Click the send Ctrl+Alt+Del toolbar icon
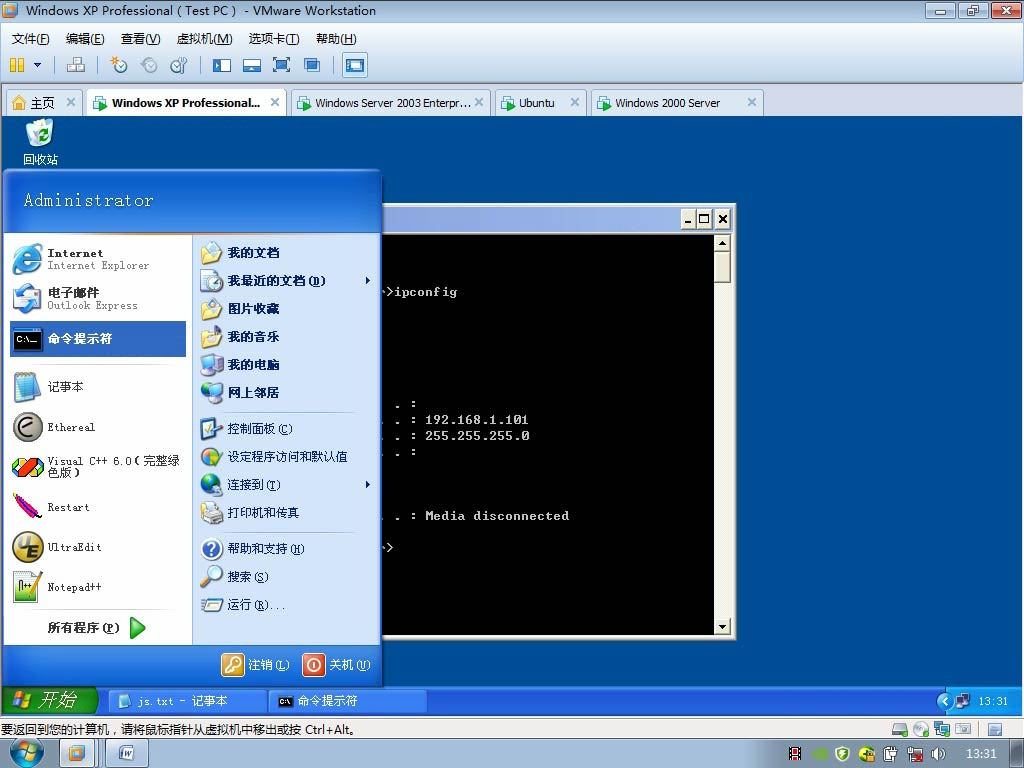 pyautogui.click(x=76, y=65)
